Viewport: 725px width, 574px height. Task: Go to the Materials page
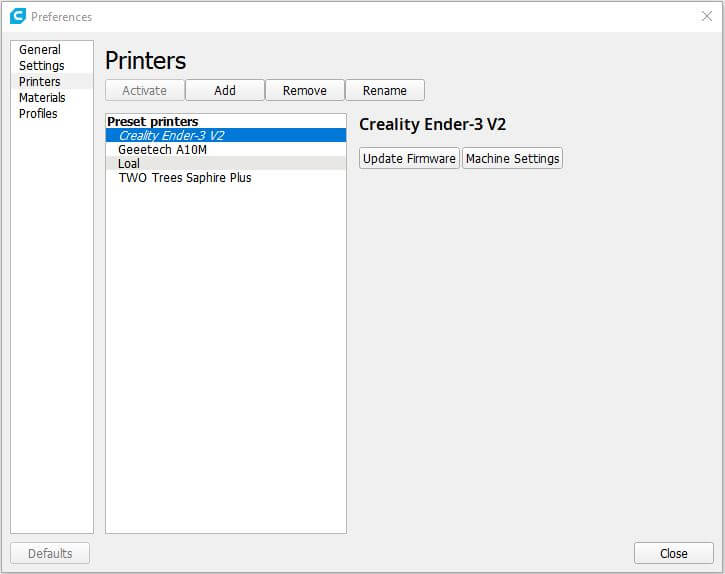[x=42, y=97]
